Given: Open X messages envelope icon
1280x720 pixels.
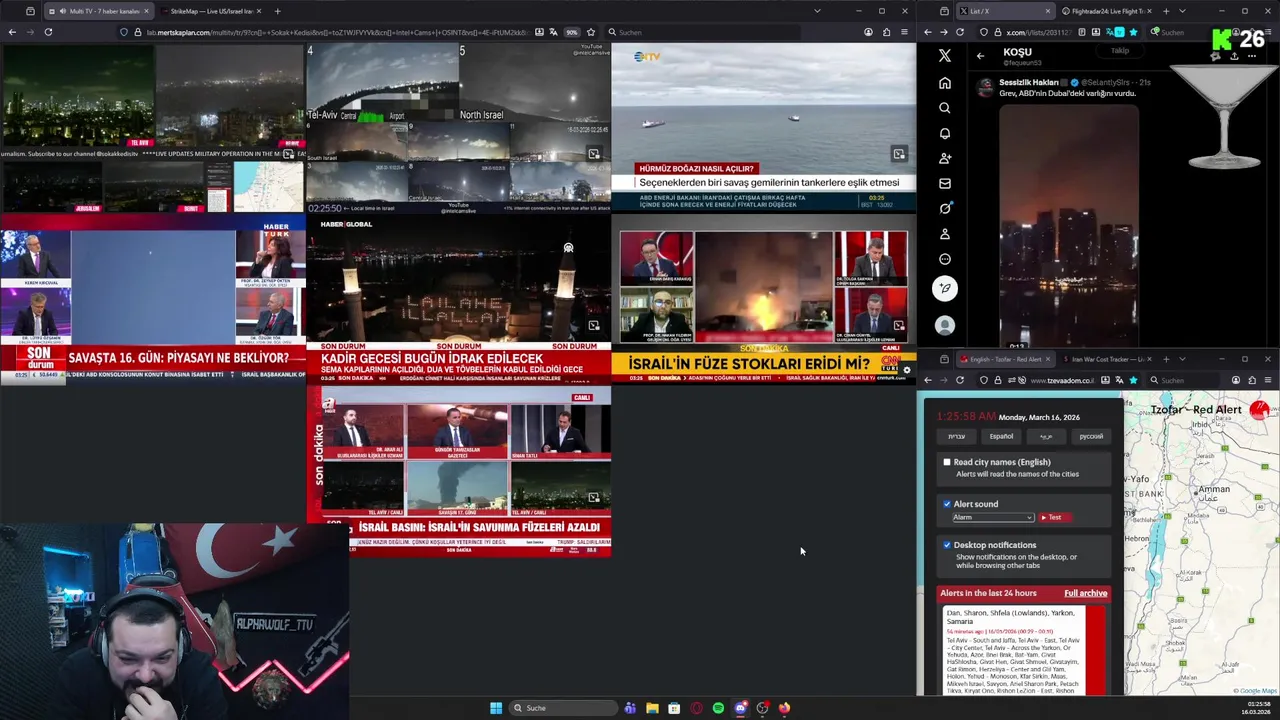Looking at the screenshot, I should tap(945, 183).
